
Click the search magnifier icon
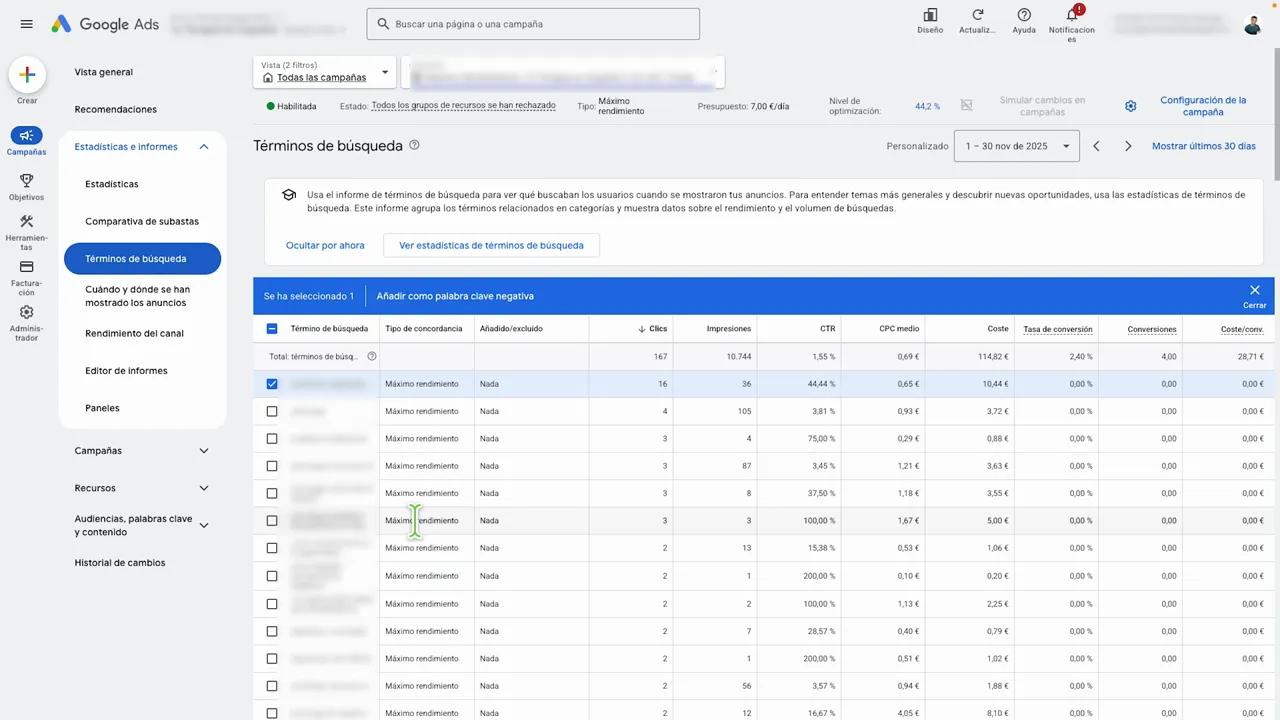click(x=381, y=24)
